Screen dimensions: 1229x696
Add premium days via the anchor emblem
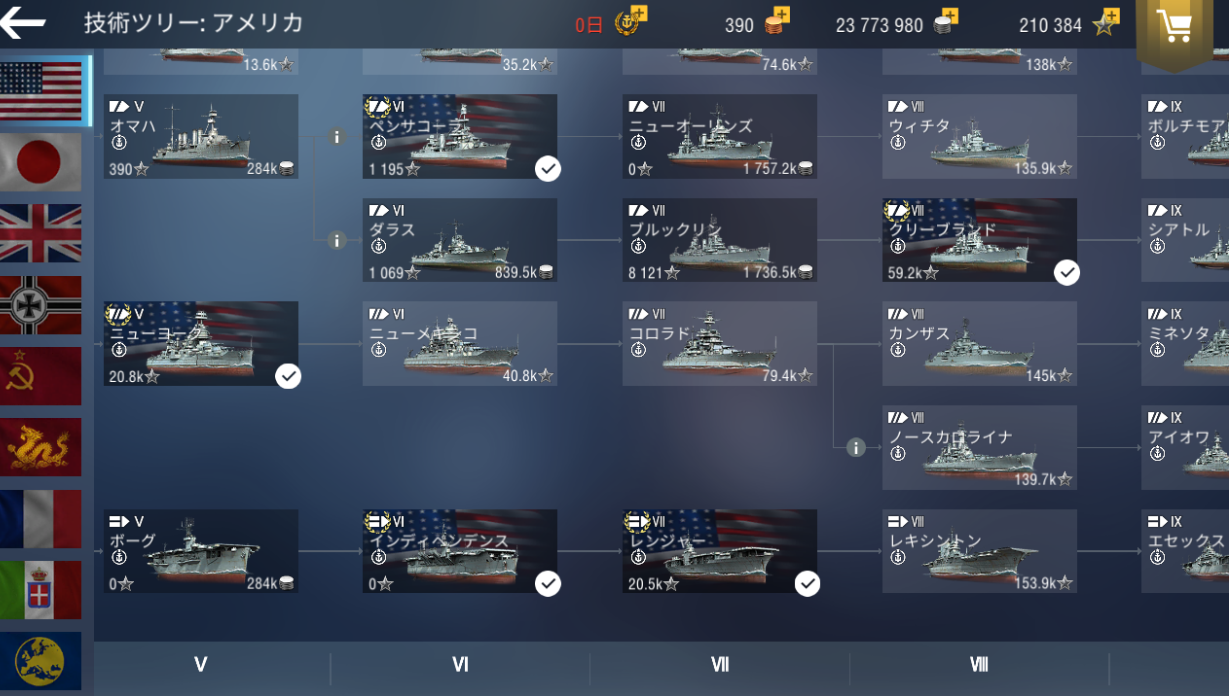click(x=631, y=21)
